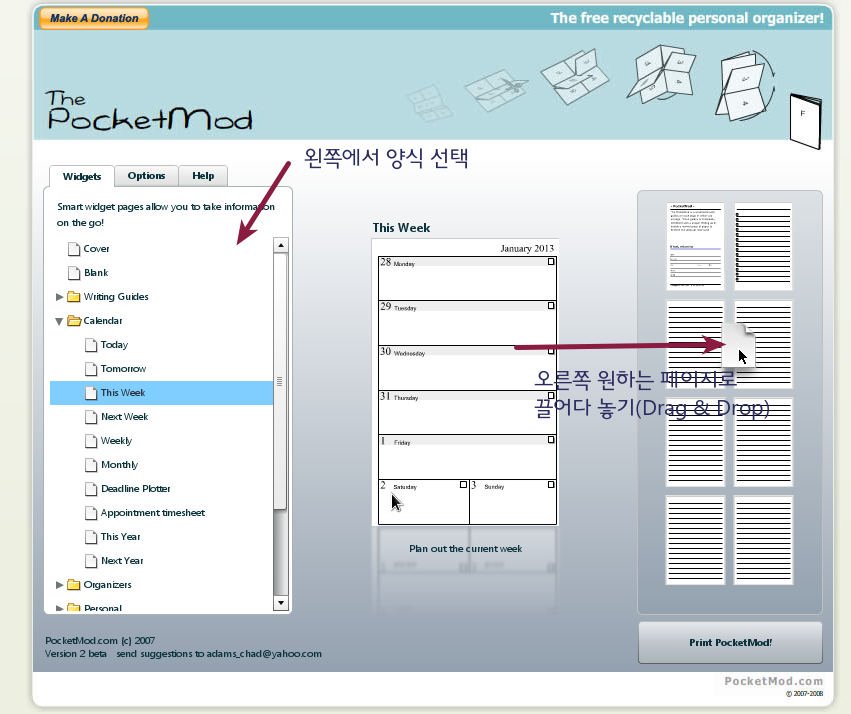Tick the checkbox for 1 Friday

551,440
